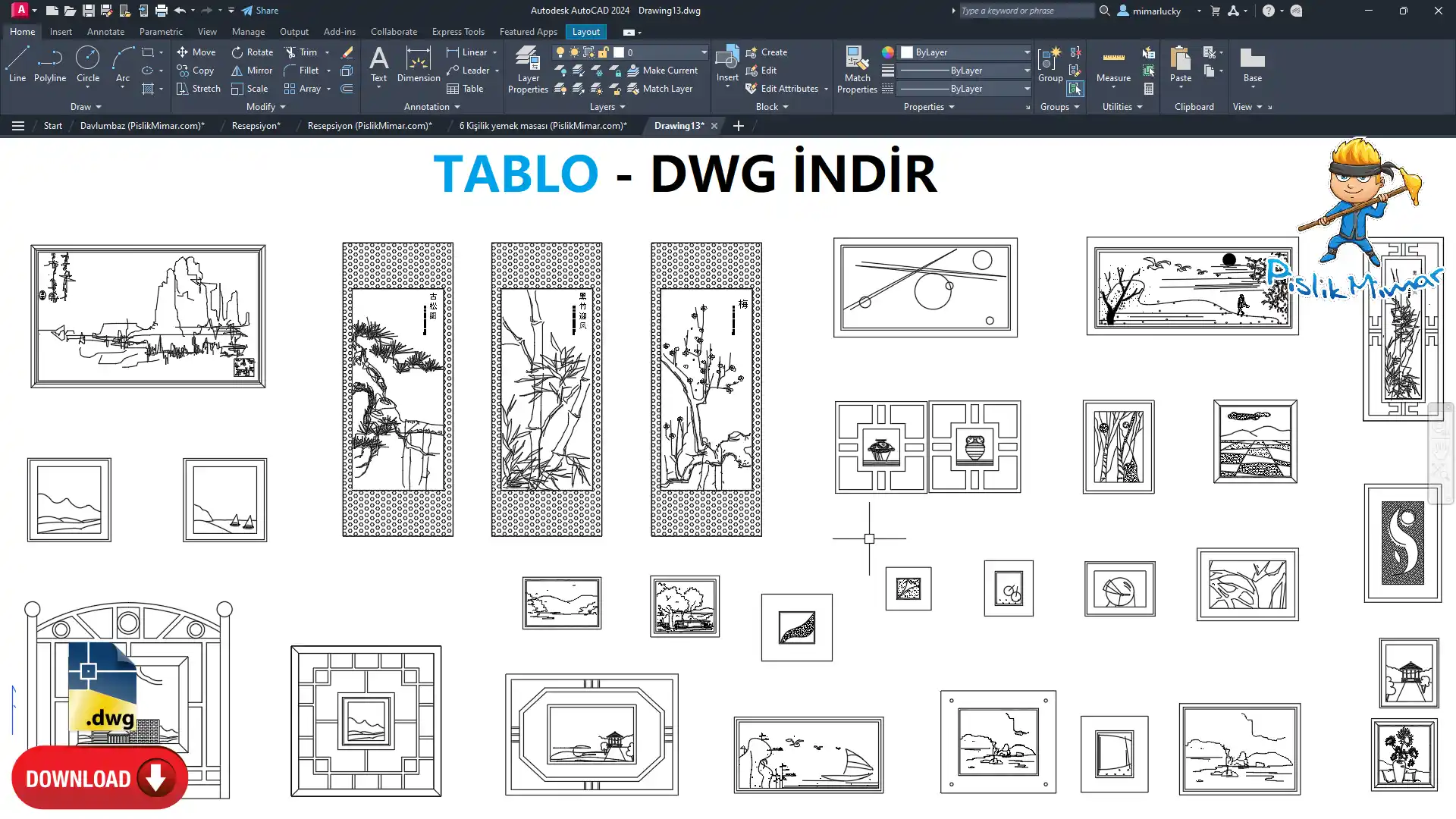Toggle freeze sun icon for layer 0
The height and width of the screenshot is (819, 1456).
pyautogui.click(x=574, y=52)
